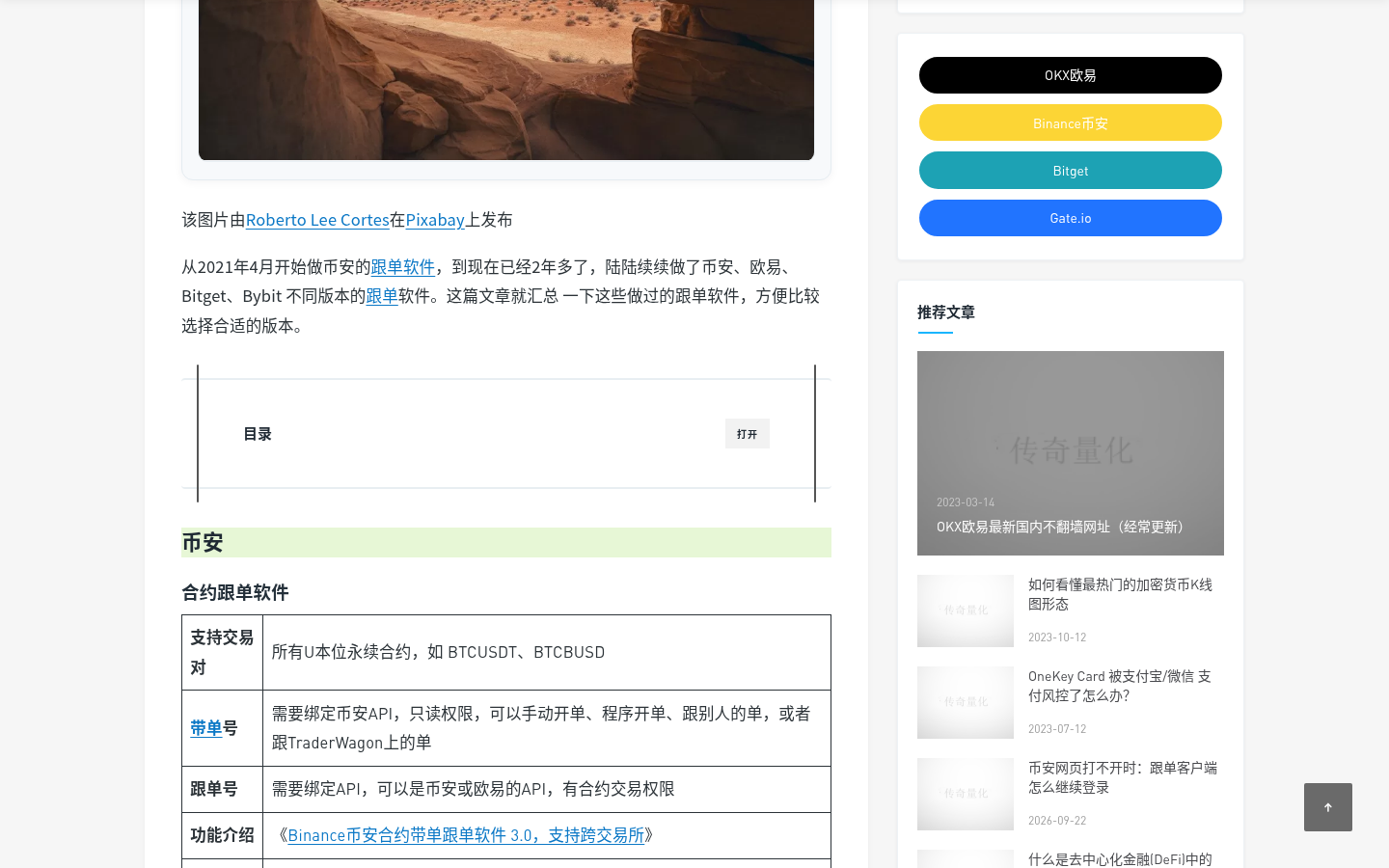The image size is (1389, 868).
Task: Click the 合约跟单软件 subheading
Action: coord(235,592)
